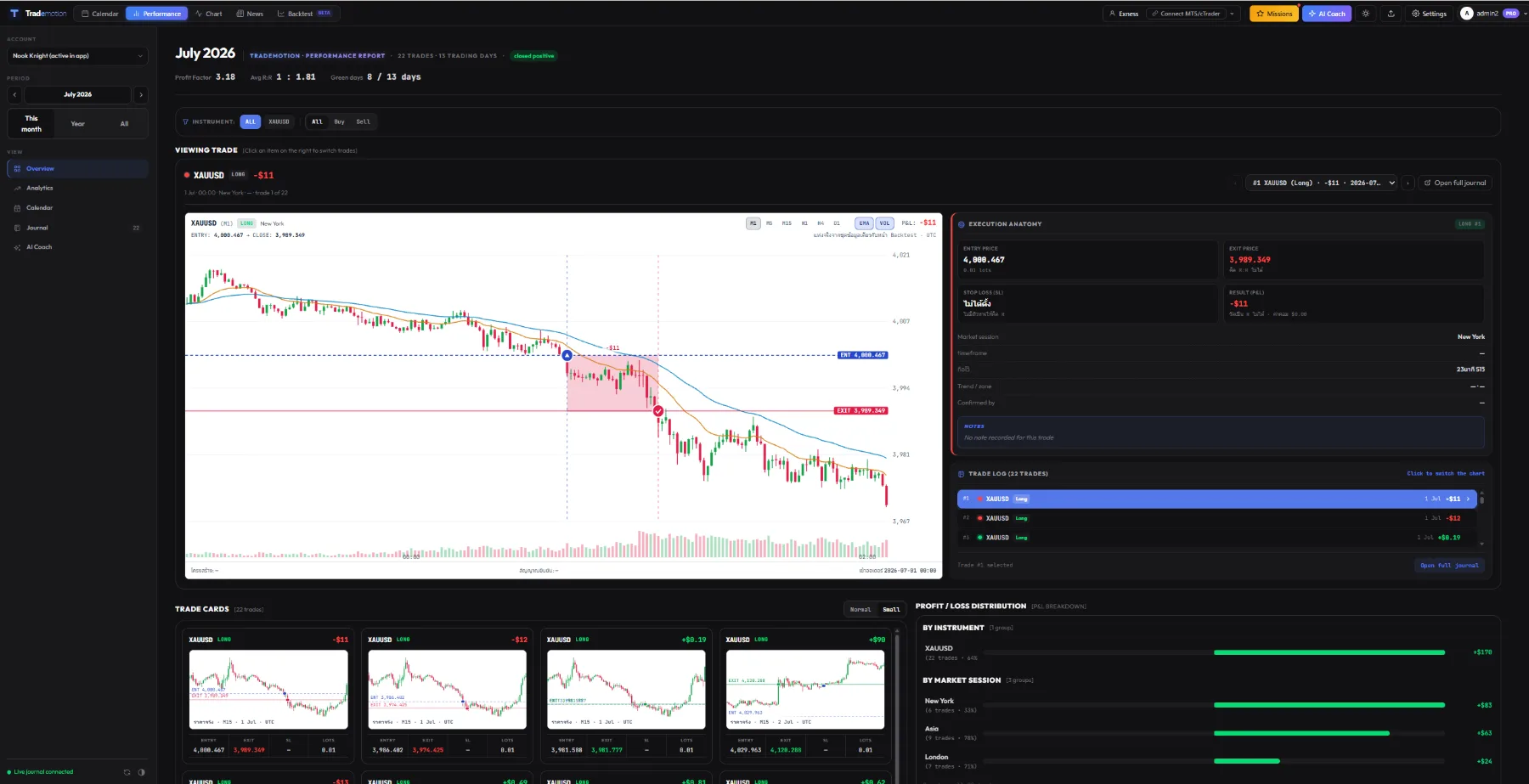The height and width of the screenshot is (784, 1529).
Task: Switch to the Calendar tab in top navigation
Action: [x=99, y=14]
